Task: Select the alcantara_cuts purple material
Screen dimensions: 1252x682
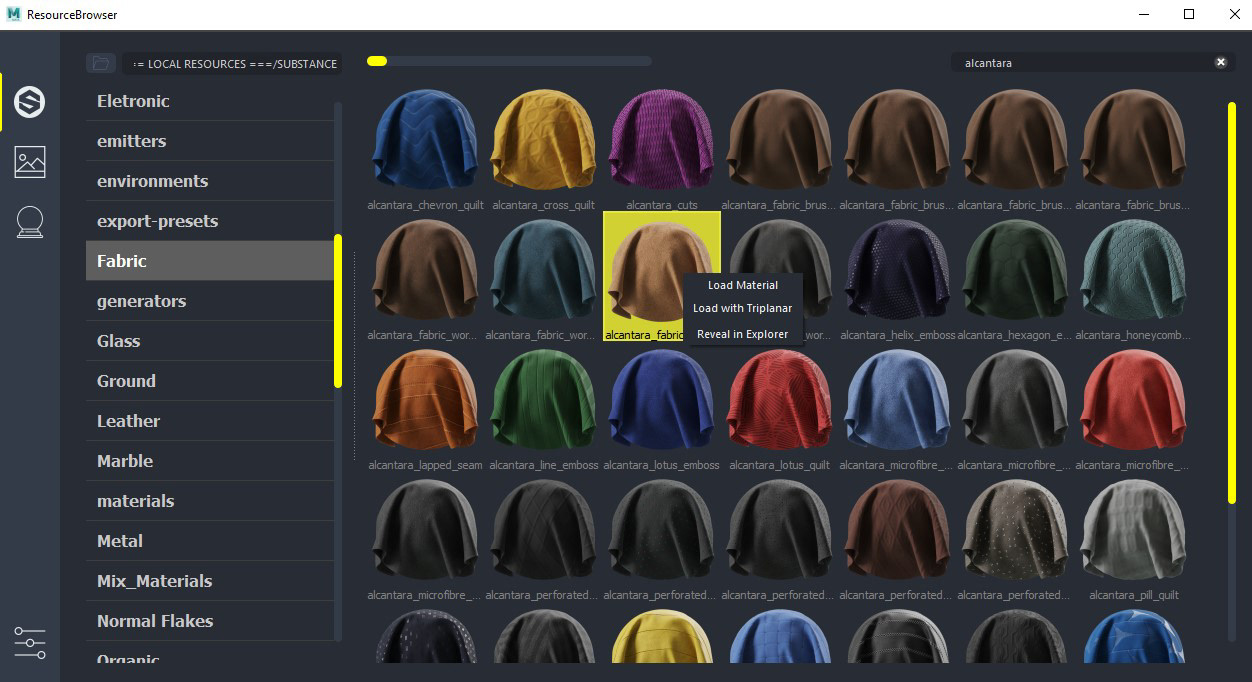Action: [661, 141]
